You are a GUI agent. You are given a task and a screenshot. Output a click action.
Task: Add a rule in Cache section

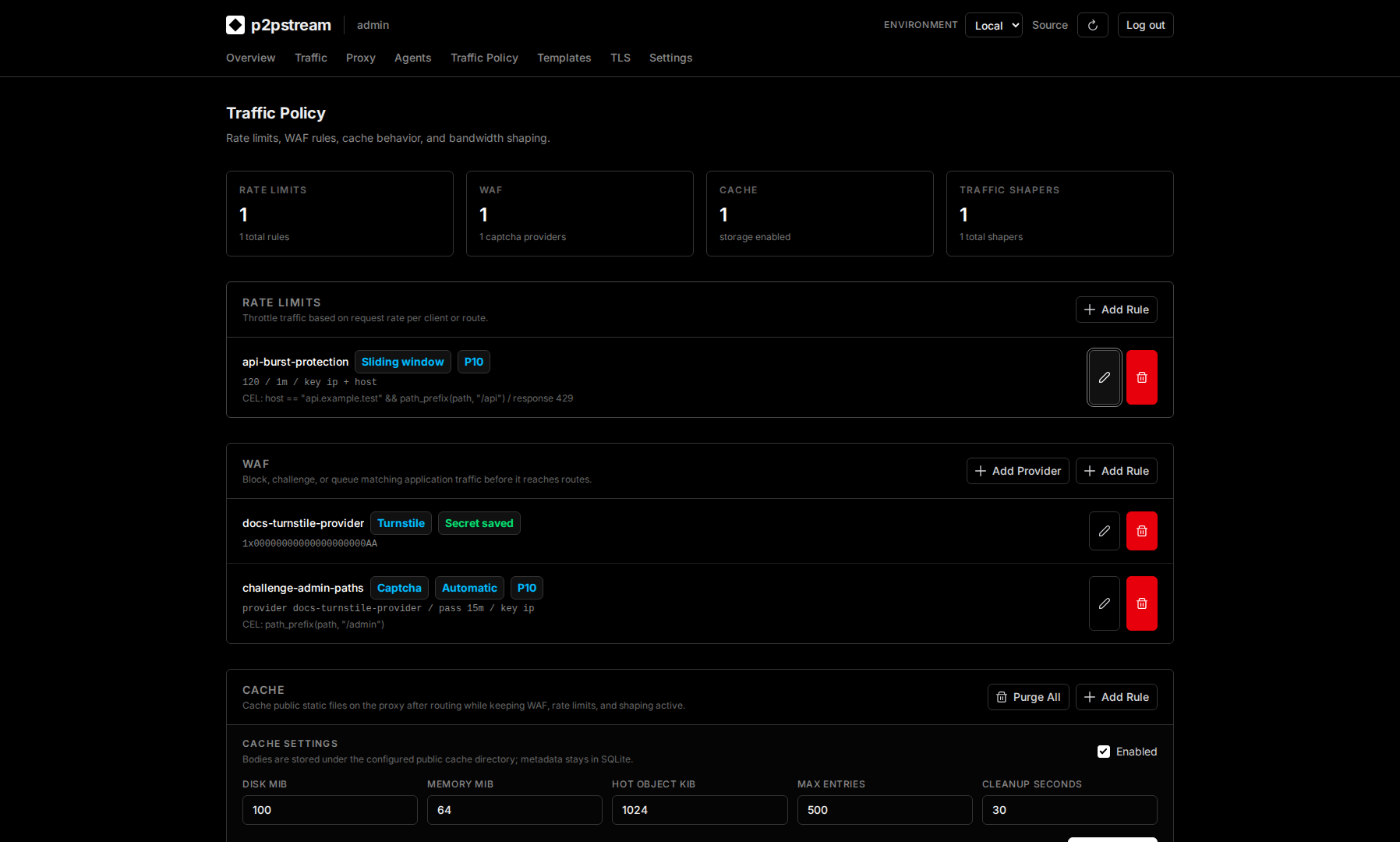(x=1116, y=697)
